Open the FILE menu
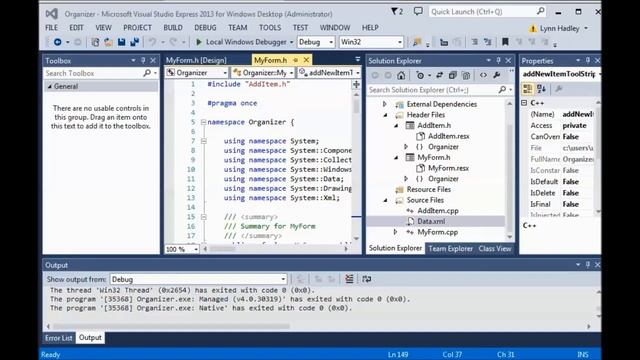640x360 pixels. (x=51, y=28)
